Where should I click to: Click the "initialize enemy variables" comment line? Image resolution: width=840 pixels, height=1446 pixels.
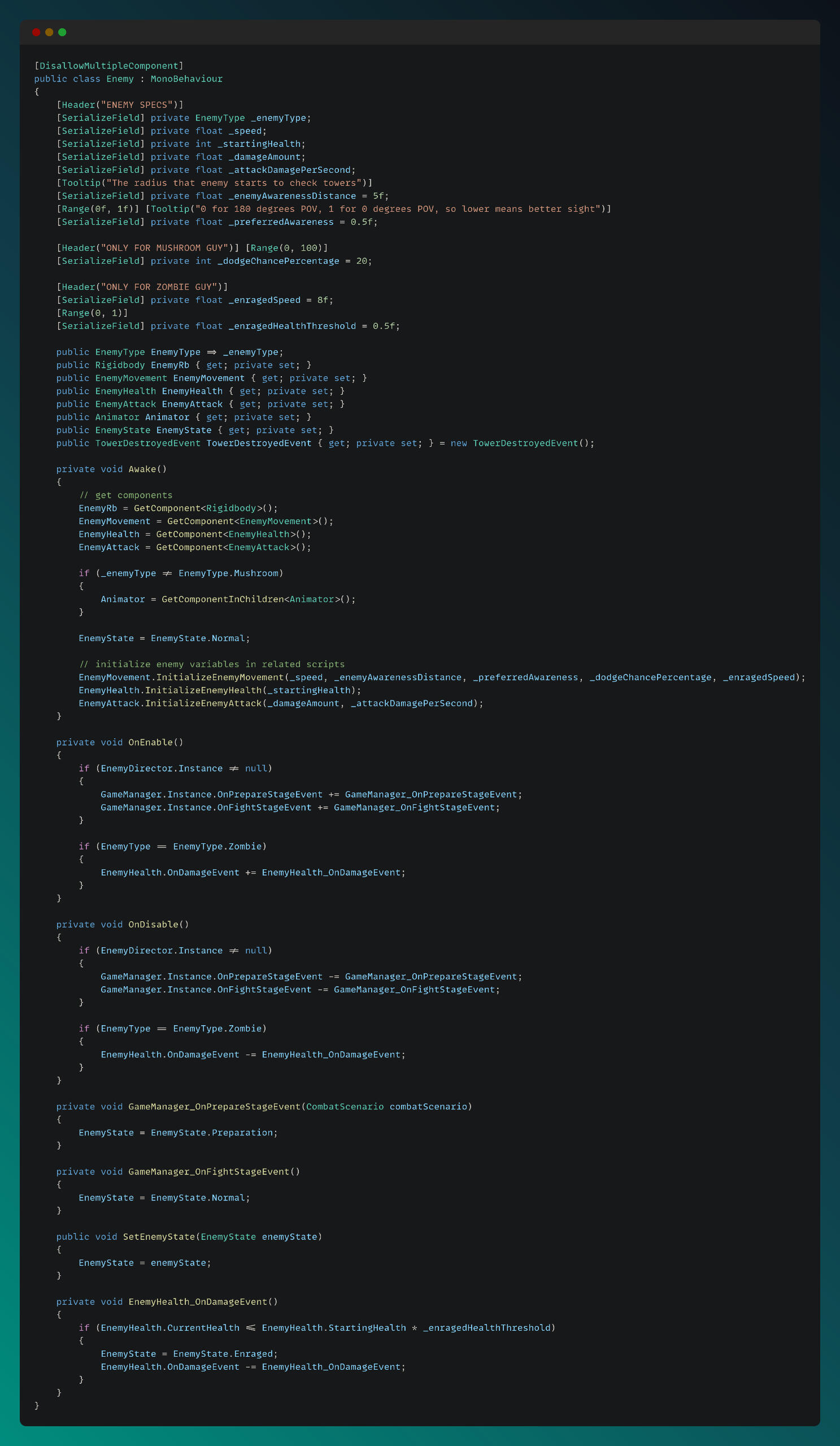[212, 664]
